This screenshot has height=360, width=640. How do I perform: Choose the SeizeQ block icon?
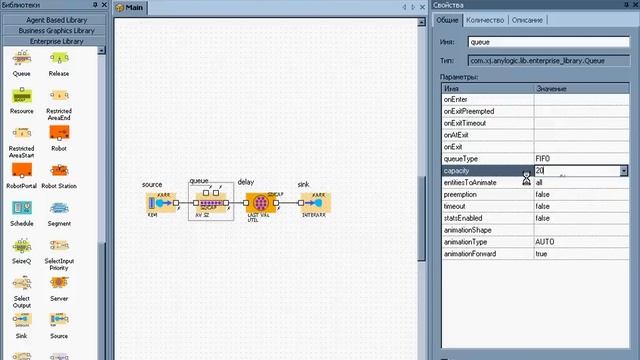22,246
